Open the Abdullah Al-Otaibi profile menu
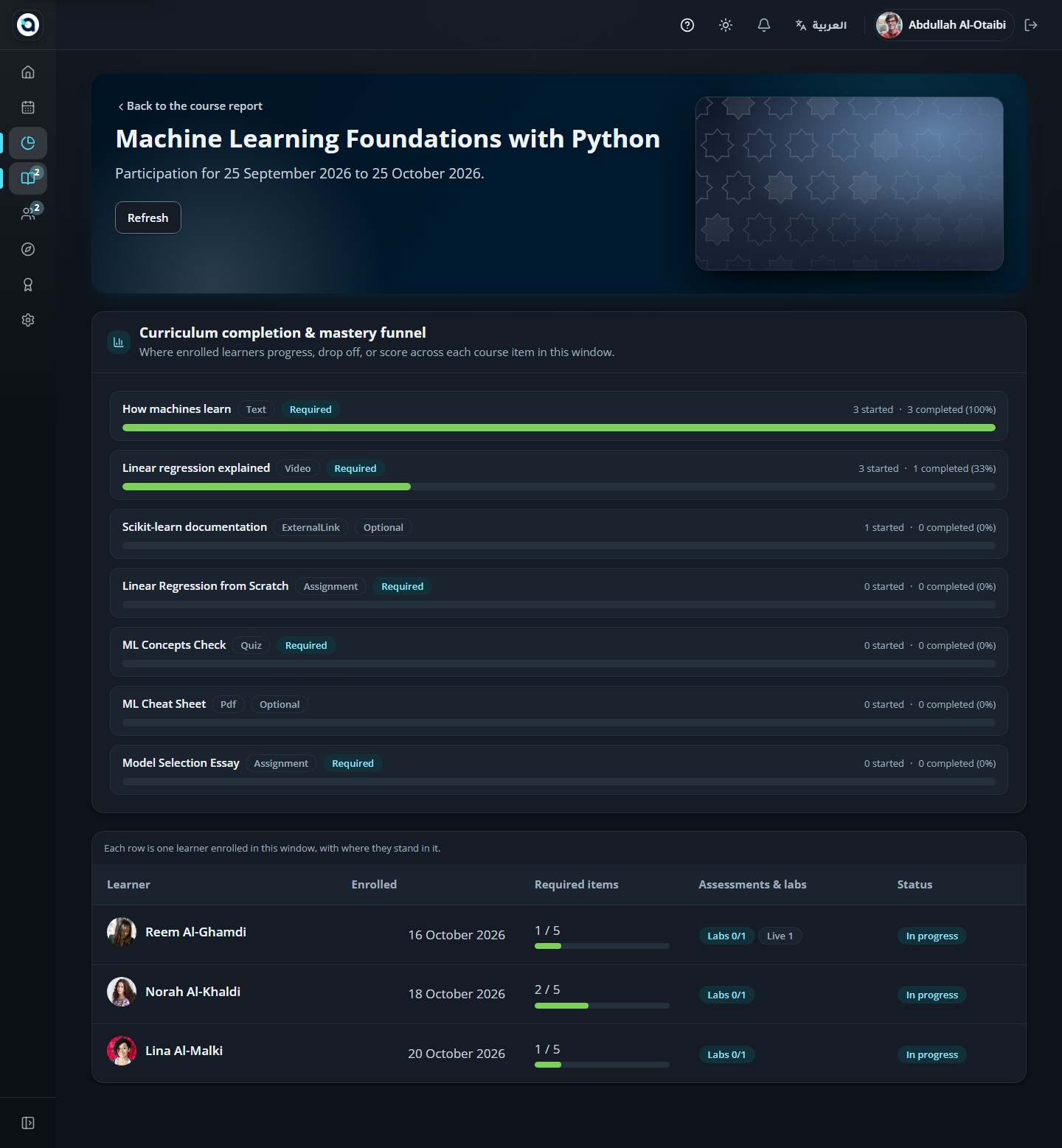Screen dimensions: 1062x1148 [943, 25]
